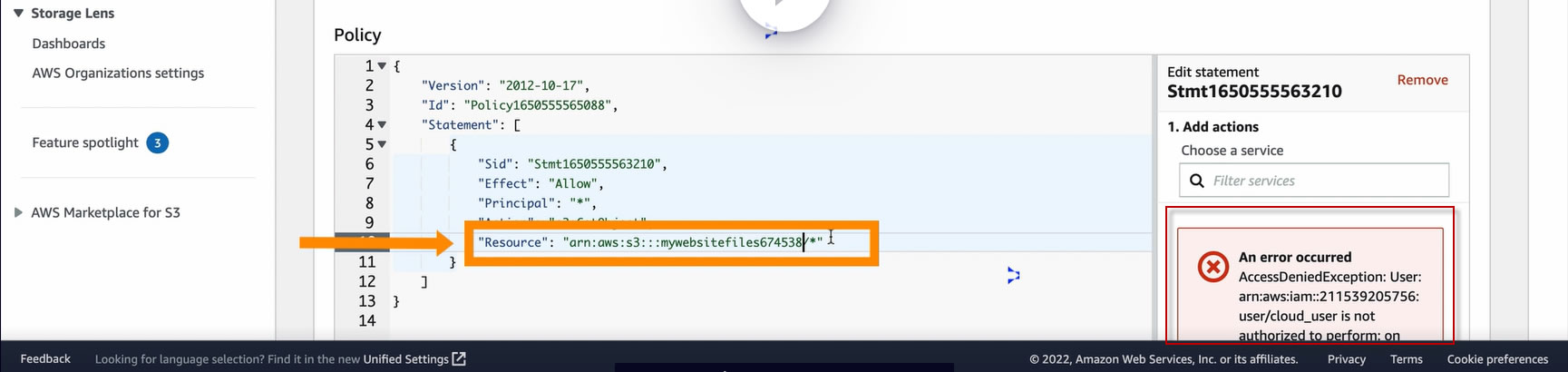Open Feature spotlight
Image resolution: width=1568 pixels, height=372 pixels.
85,142
